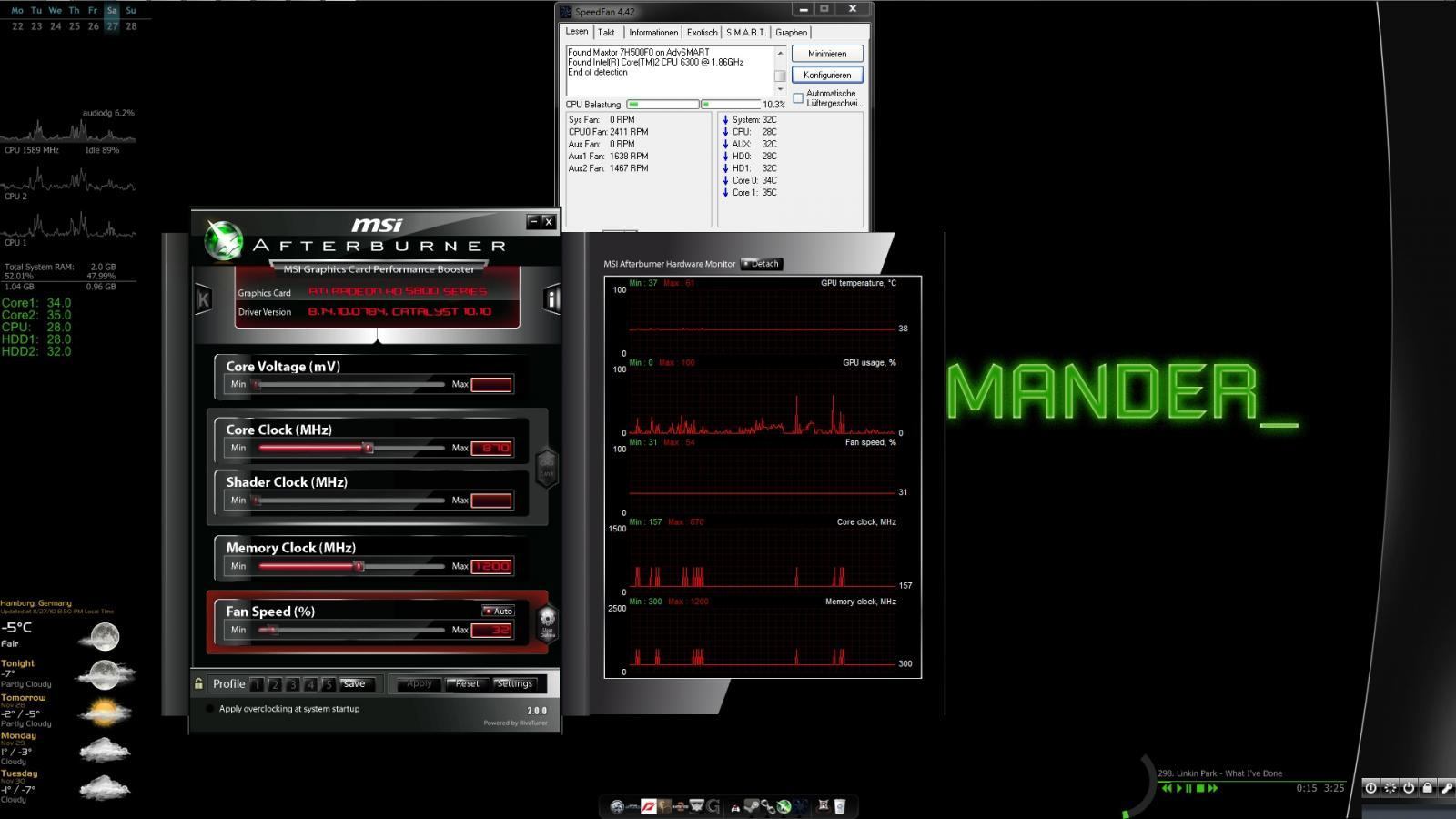Viewport: 1456px width, 819px height.
Task: Click the restart spinner icon in corner panel
Action: (1390, 788)
